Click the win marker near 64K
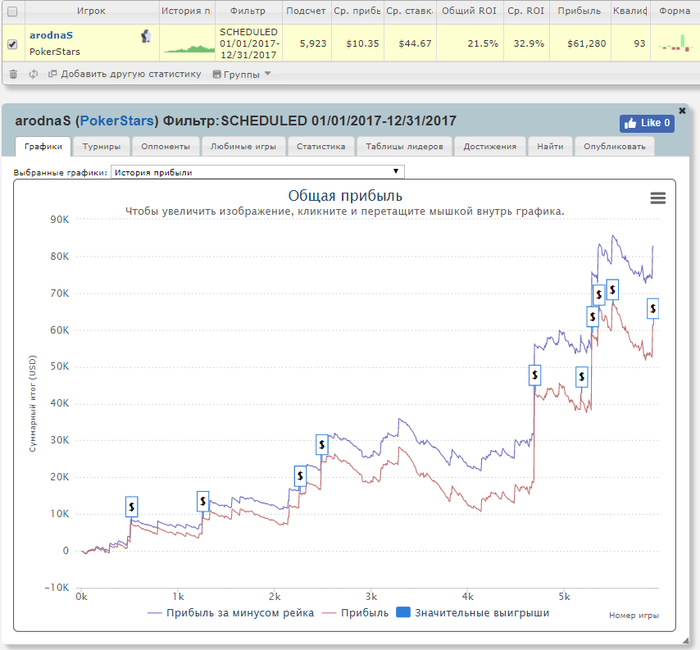This screenshot has width=700, height=650. (x=592, y=317)
